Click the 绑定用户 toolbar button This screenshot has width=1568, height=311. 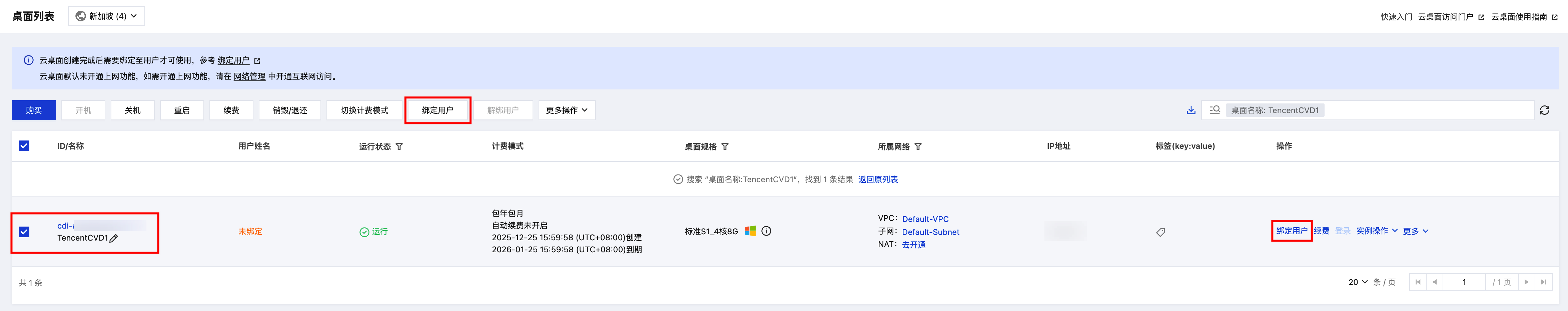pyautogui.click(x=437, y=110)
